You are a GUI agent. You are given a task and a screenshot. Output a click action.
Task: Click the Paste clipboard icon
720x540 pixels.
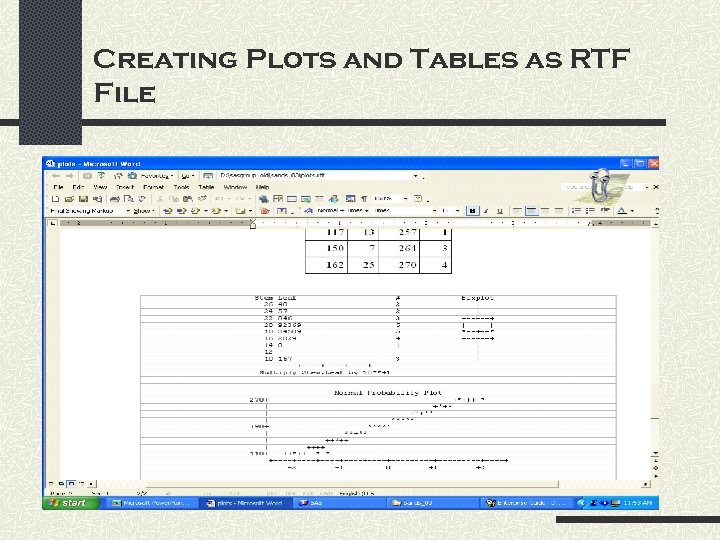point(187,199)
